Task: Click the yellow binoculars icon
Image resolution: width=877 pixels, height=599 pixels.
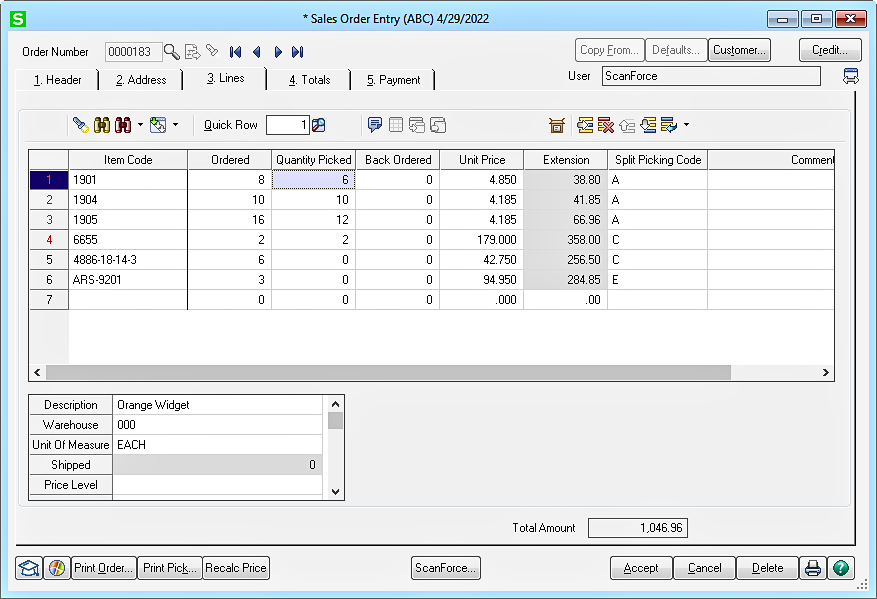Action: coord(102,125)
